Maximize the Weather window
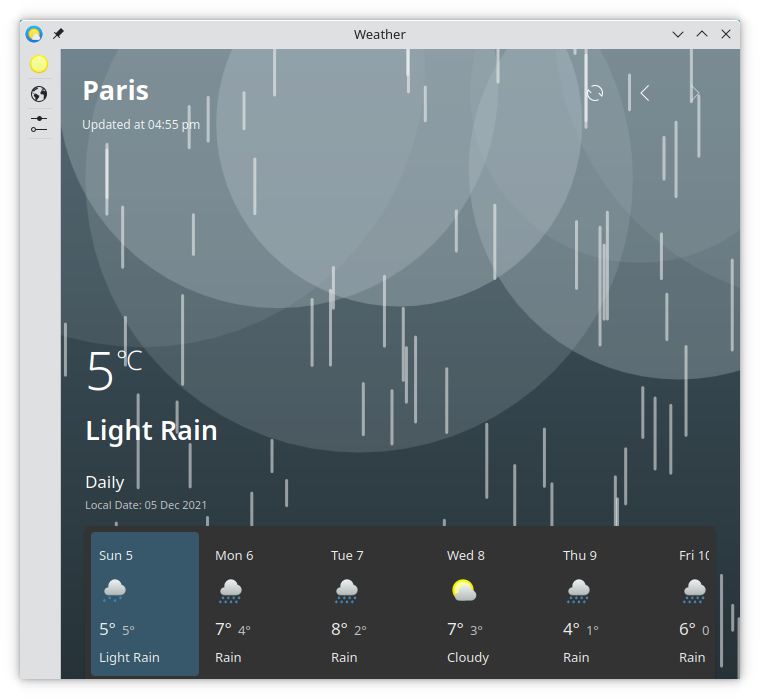Screen dimensions: 760x699 (702, 34)
